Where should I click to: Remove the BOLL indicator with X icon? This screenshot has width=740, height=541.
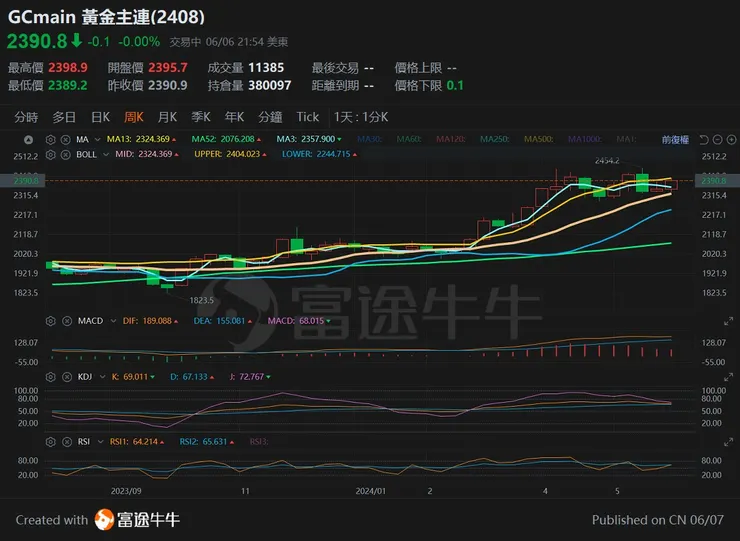point(66,154)
